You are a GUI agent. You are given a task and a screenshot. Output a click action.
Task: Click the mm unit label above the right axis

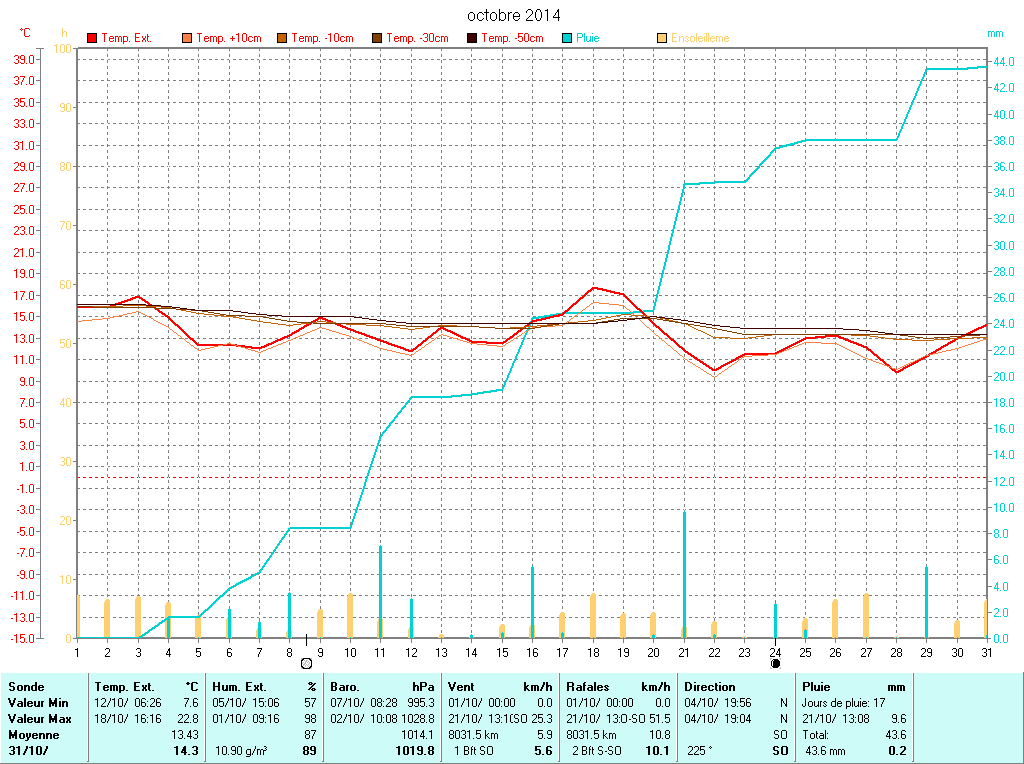995,33
